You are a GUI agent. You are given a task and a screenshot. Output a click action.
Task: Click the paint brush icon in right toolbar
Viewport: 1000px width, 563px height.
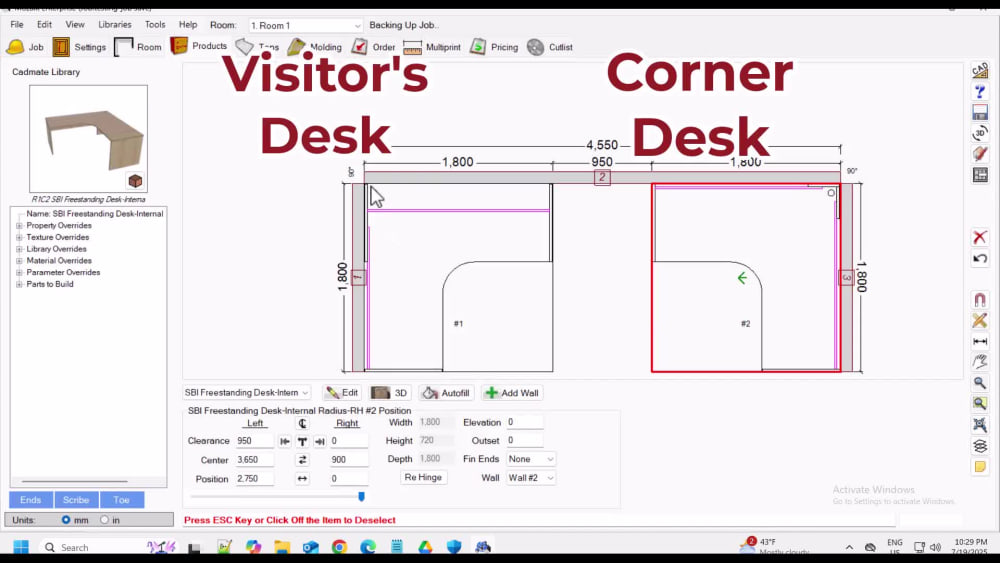click(x=980, y=154)
